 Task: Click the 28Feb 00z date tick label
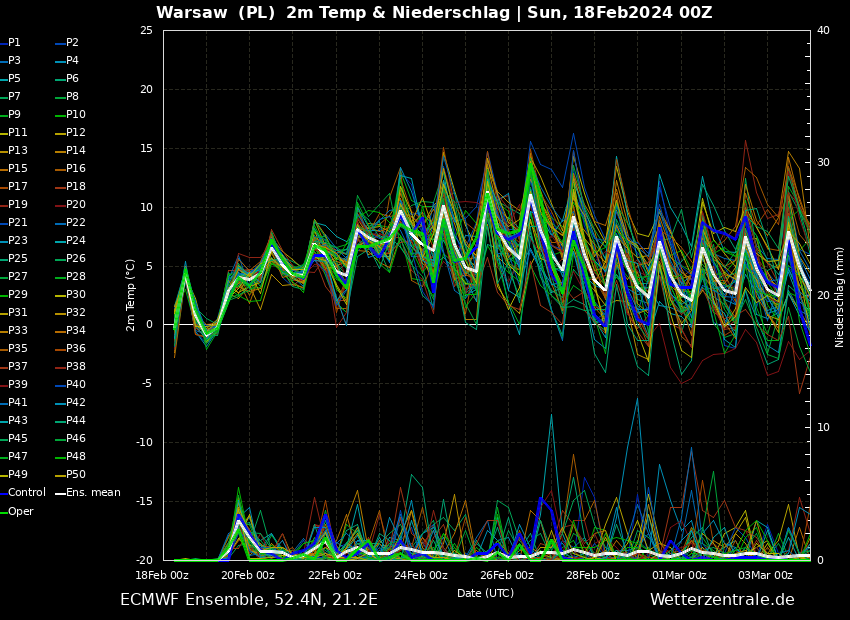click(x=593, y=576)
